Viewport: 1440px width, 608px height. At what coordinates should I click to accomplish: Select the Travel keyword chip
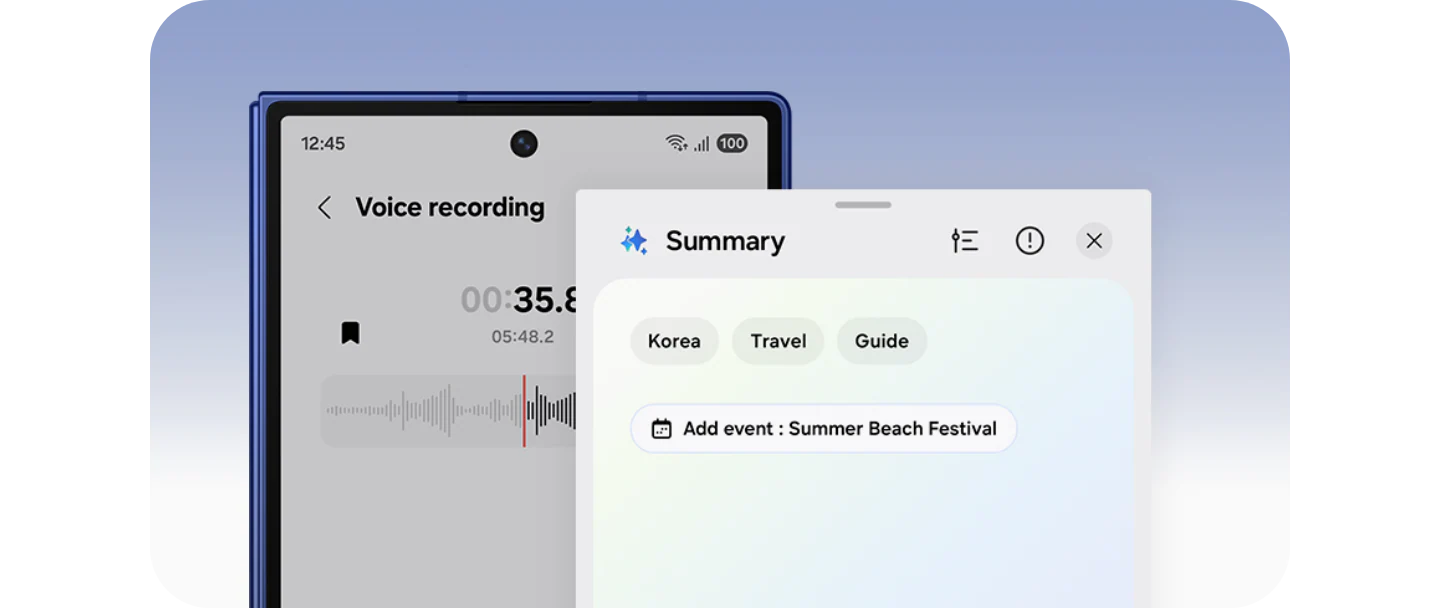click(778, 341)
